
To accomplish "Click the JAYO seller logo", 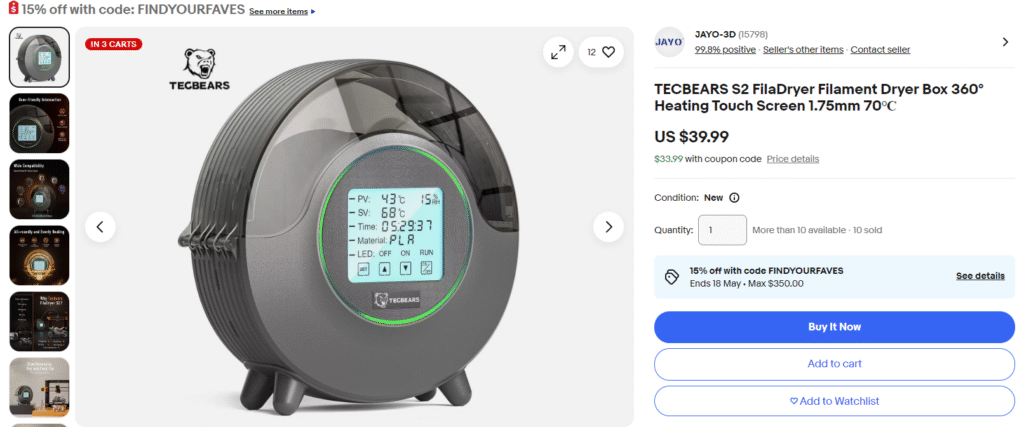I will click(x=669, y=42).
